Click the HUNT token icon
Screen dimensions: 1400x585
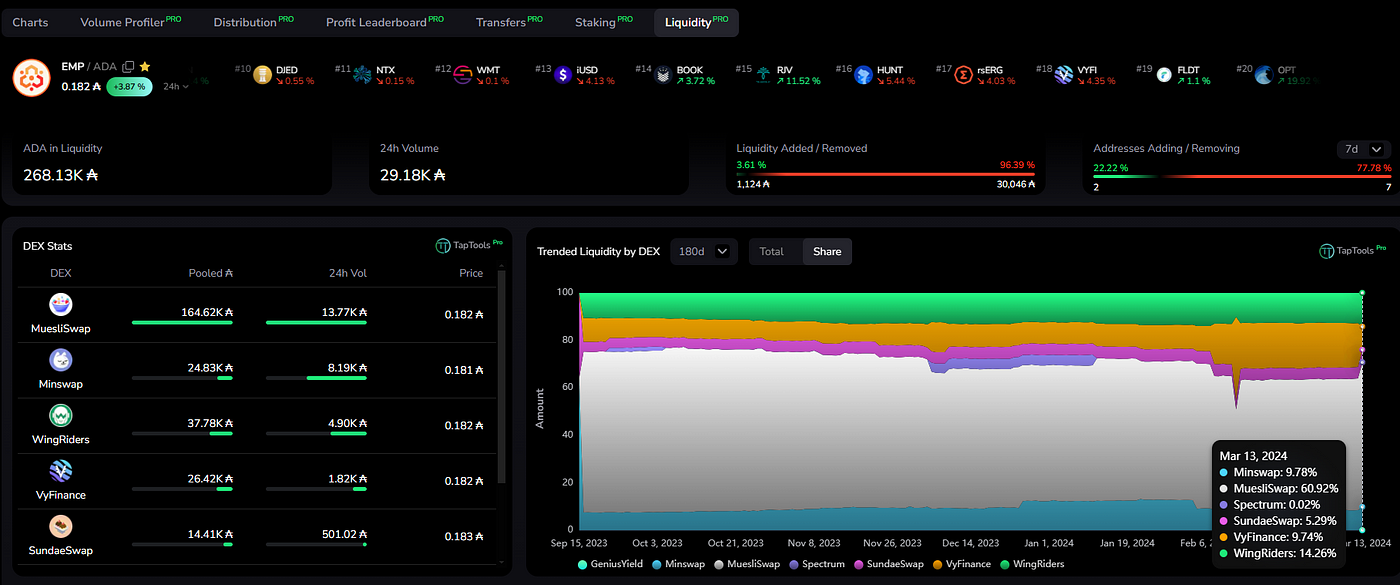863,75
